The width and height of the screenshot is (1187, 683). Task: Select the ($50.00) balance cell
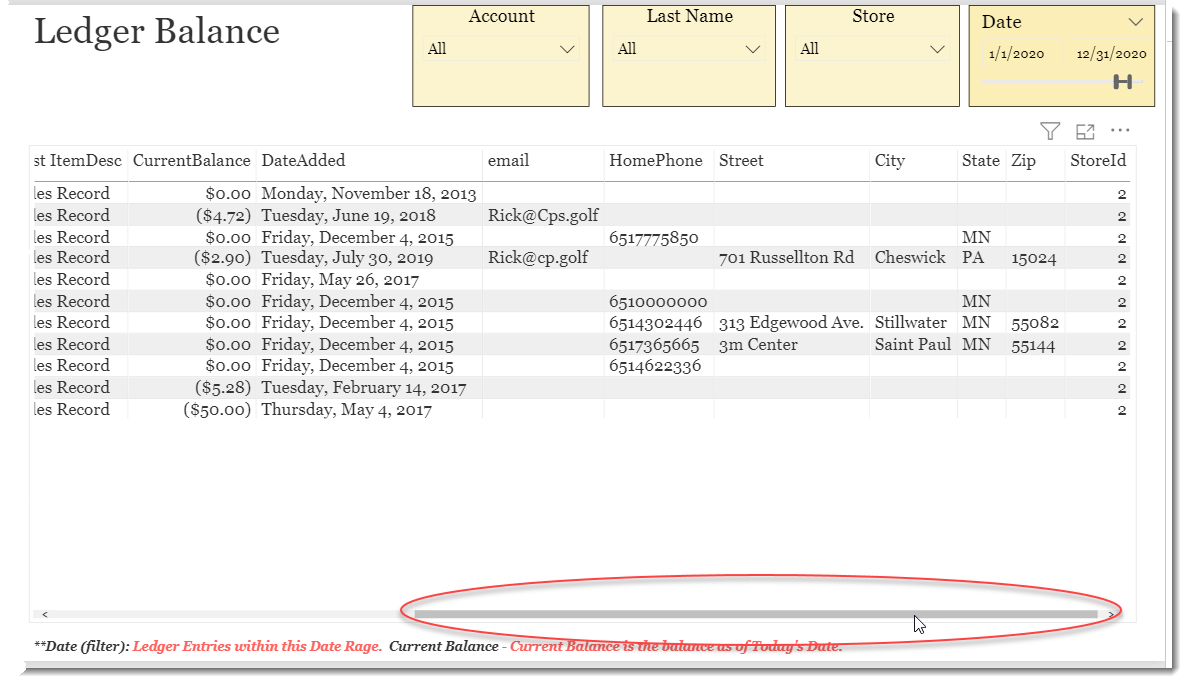[x=217, y=410]
